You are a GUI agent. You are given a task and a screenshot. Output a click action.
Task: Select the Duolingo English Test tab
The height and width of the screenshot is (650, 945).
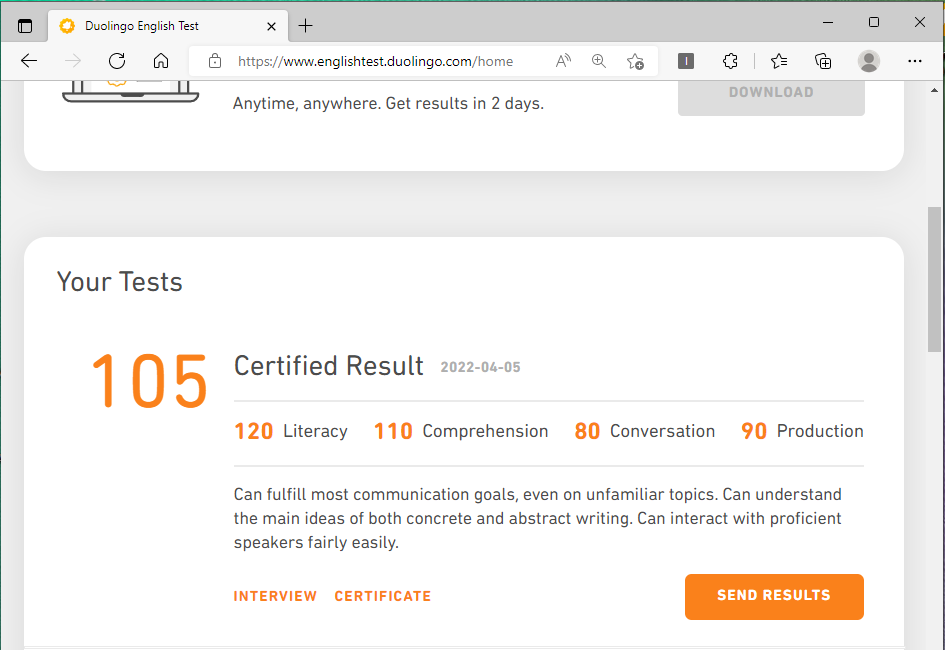[168, 26]
